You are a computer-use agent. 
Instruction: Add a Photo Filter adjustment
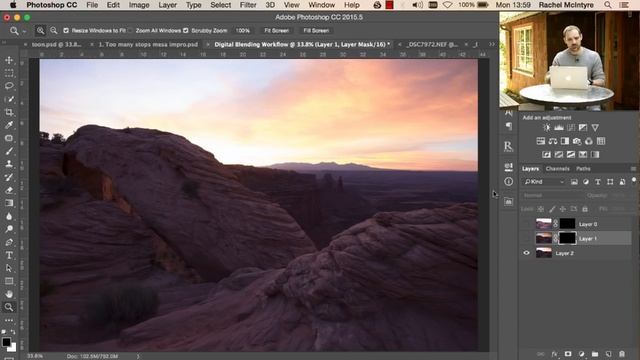pos(577,141)
